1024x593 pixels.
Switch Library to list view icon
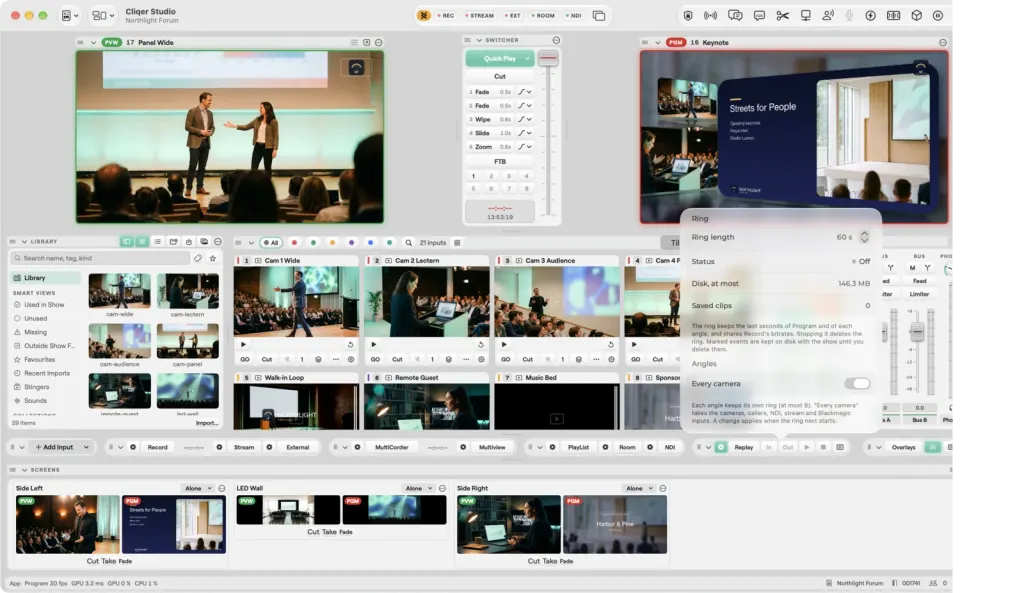pos(157,242)
